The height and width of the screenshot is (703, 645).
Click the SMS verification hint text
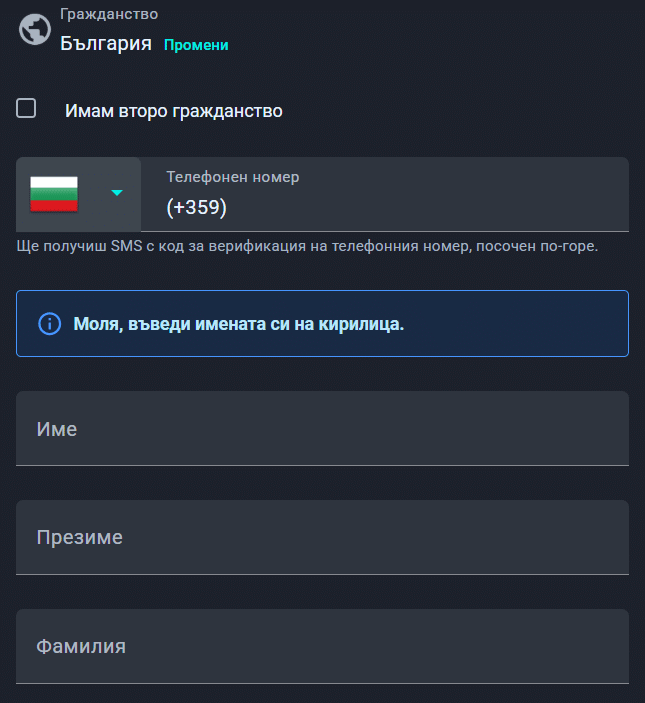point(308,246)
